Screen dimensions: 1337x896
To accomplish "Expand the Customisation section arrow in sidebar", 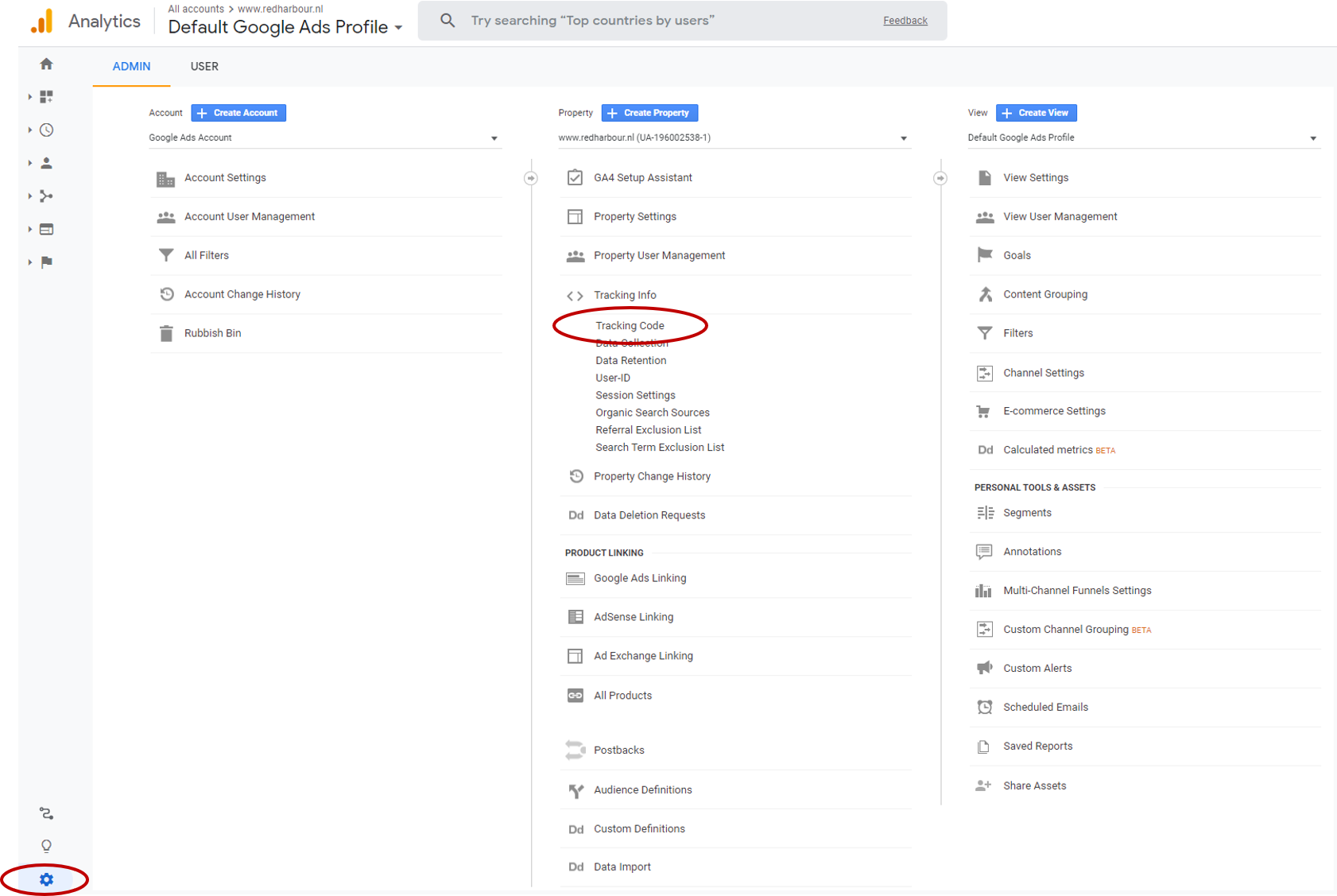I will click(30, 97).
